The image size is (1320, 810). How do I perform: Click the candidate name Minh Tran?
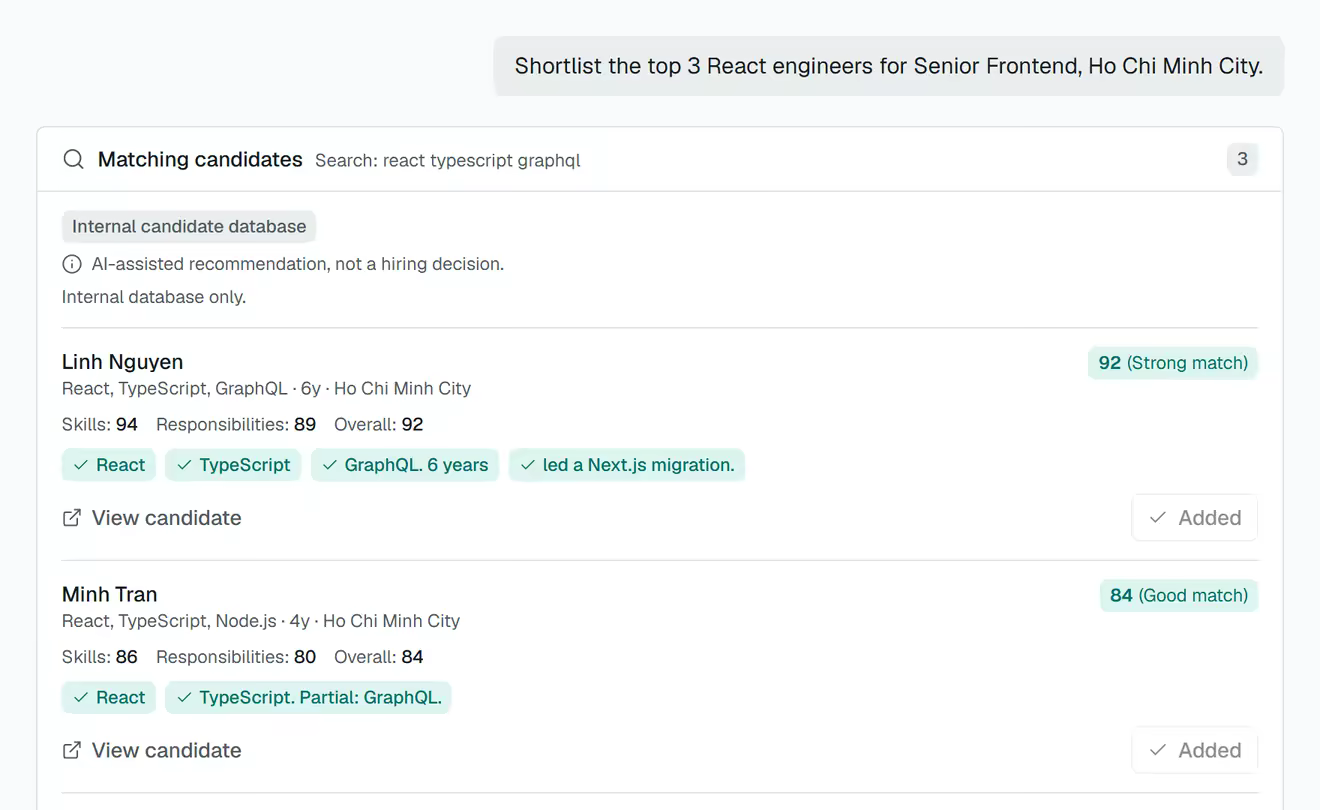click(x=110, y=594)
